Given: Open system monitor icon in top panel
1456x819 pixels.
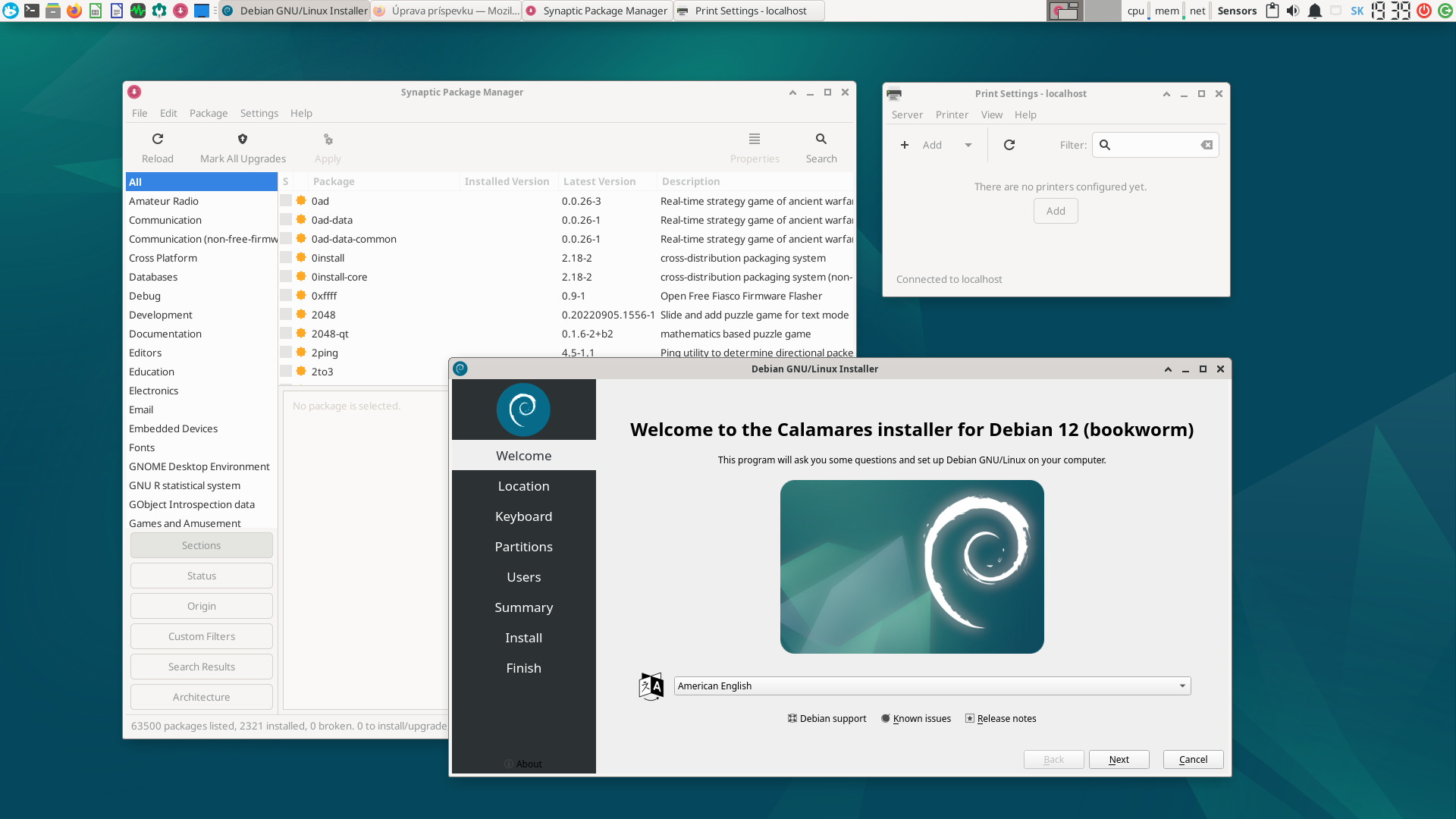Looking at the screenshot, I should point(137,11).
